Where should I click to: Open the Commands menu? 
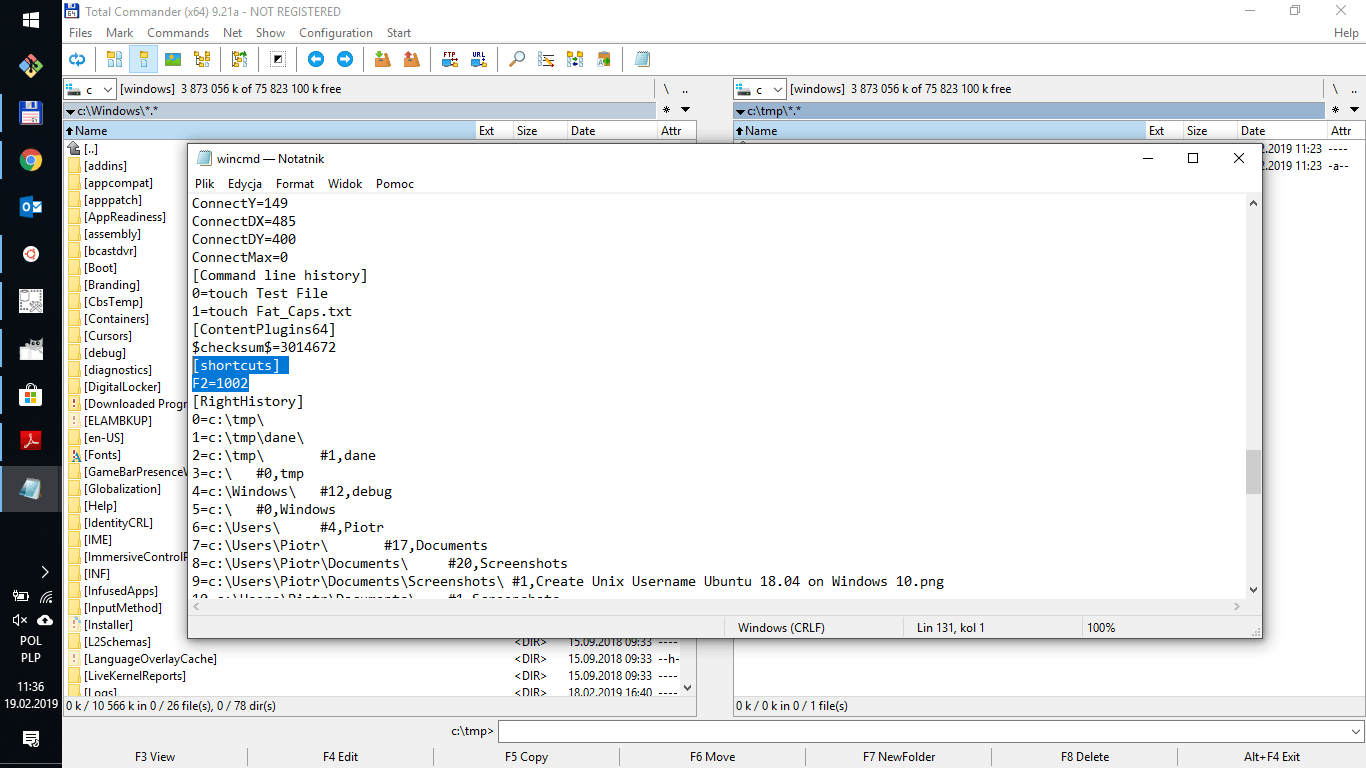pos(178,33)
